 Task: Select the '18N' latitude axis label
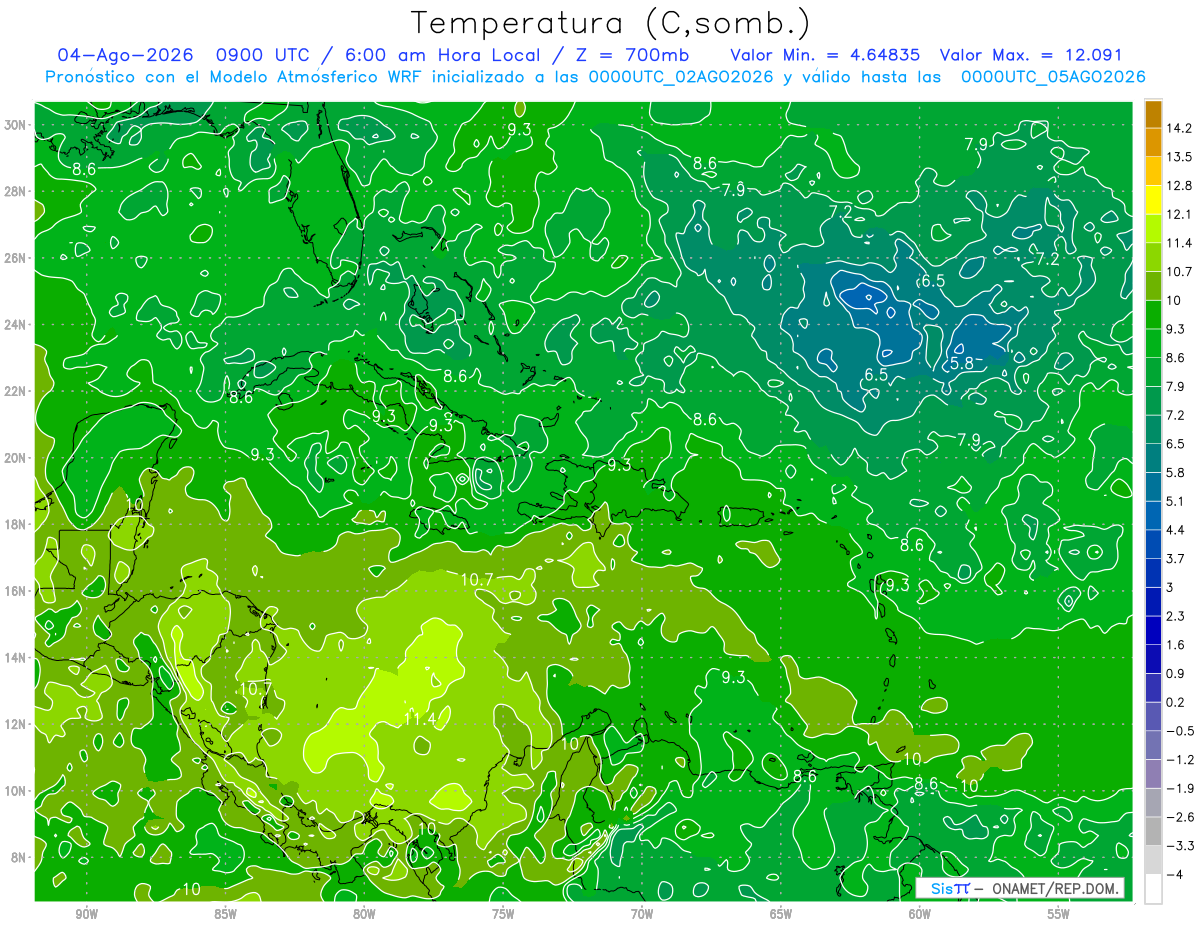tap(15, 524)
